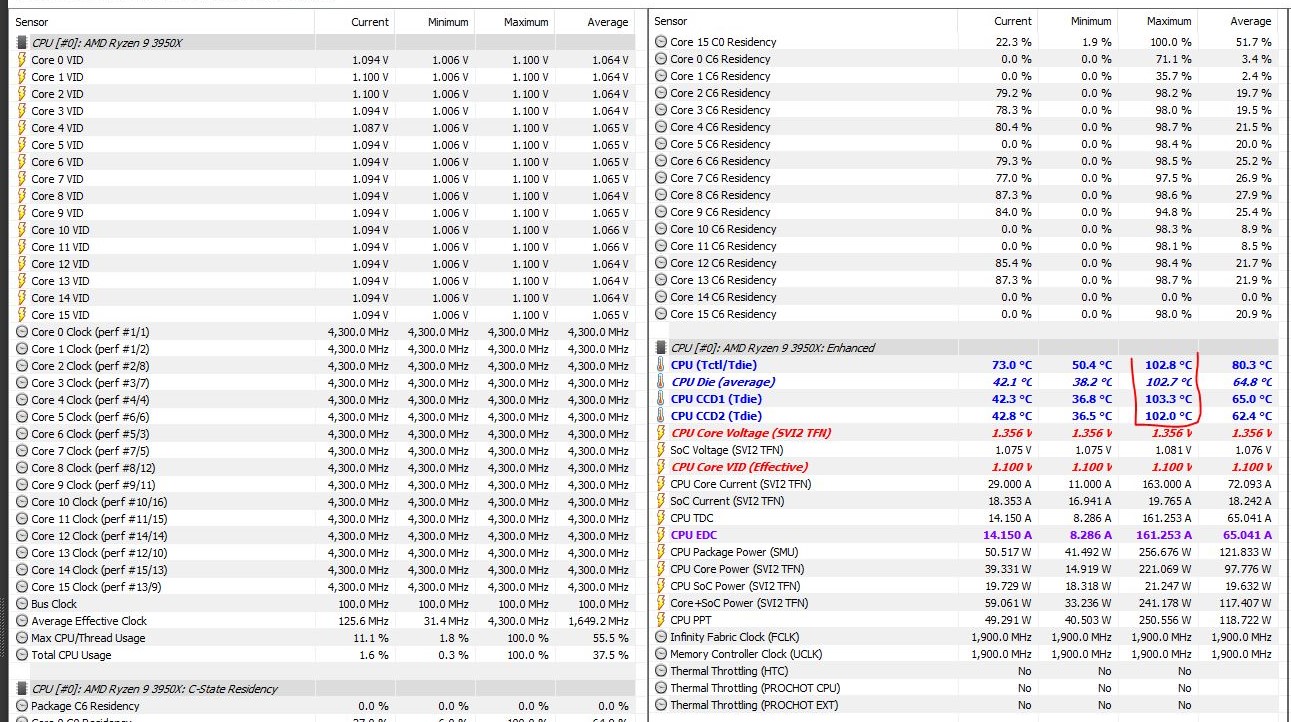The width and height of the screenshot is (1291, 722).
Task: Click the lightning icon beside CPU Package Power (SMU)
Action: click(660, 552)
